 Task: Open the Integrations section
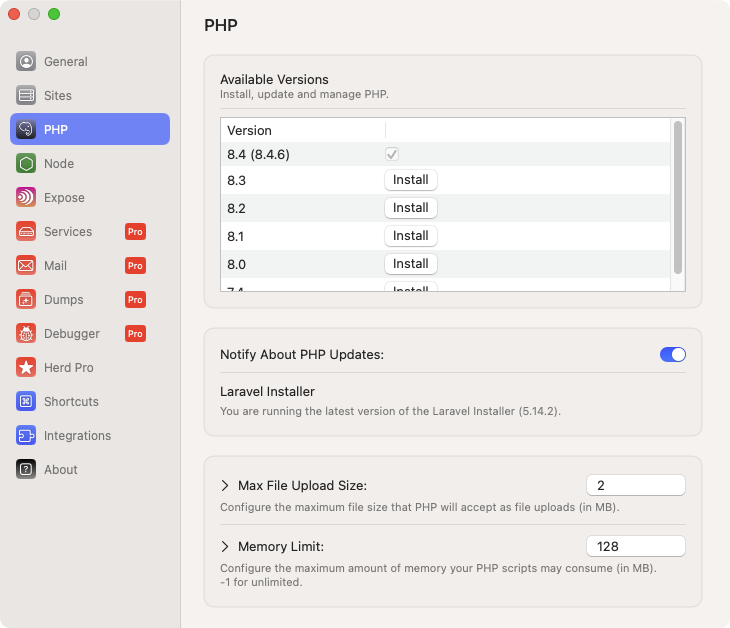click(77, 435)
